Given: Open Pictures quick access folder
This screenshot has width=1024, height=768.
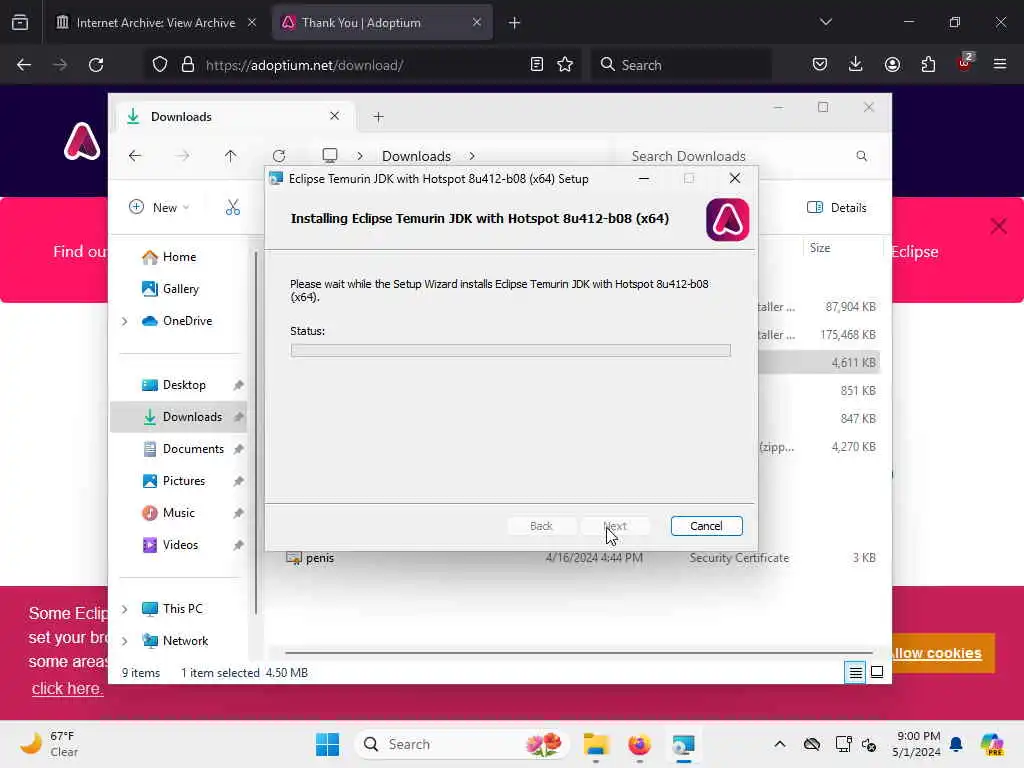Looking at the screenshot, I should tap(184, 481).
